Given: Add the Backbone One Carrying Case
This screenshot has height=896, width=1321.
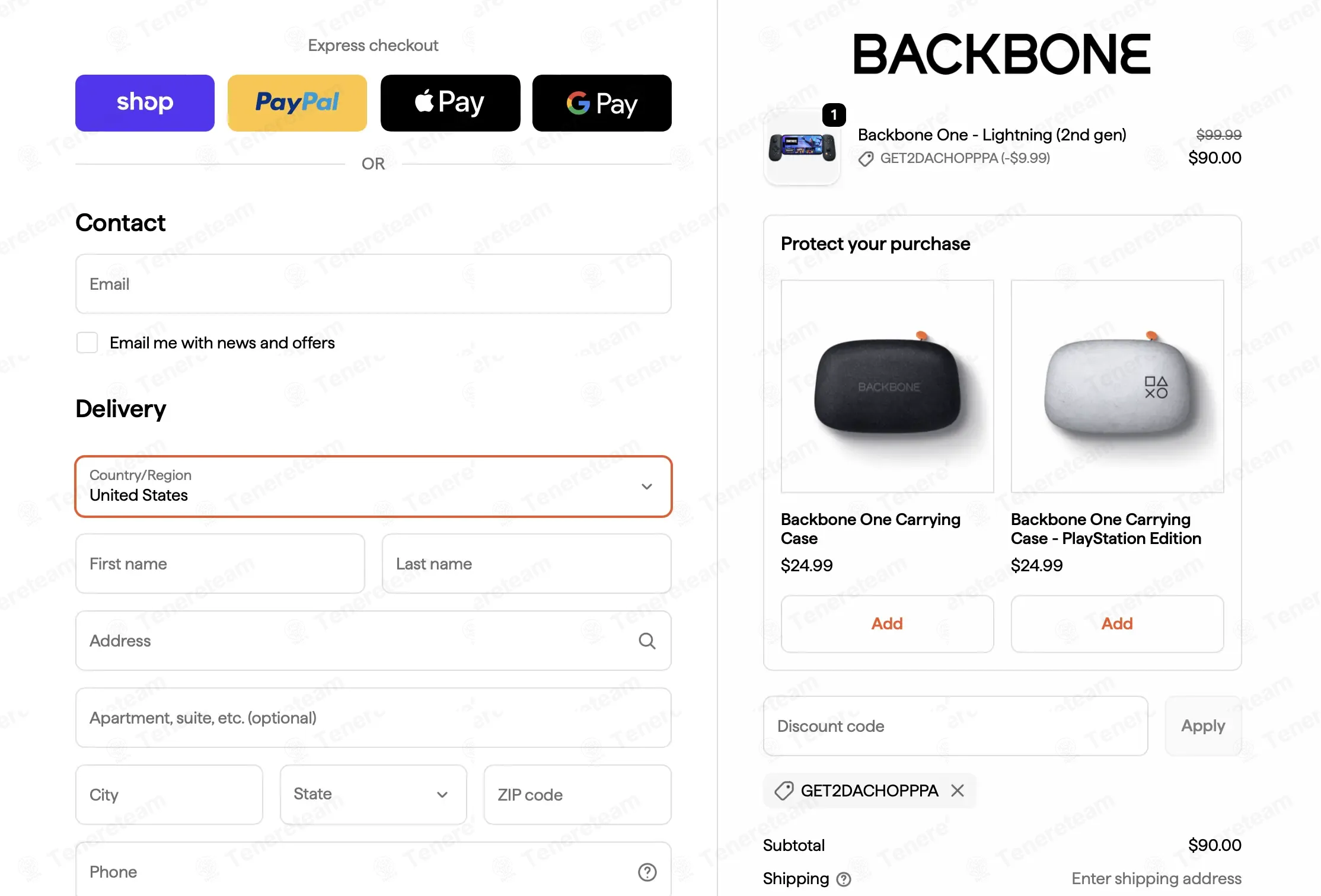Looking at the screenshot, I should [887, 624].
